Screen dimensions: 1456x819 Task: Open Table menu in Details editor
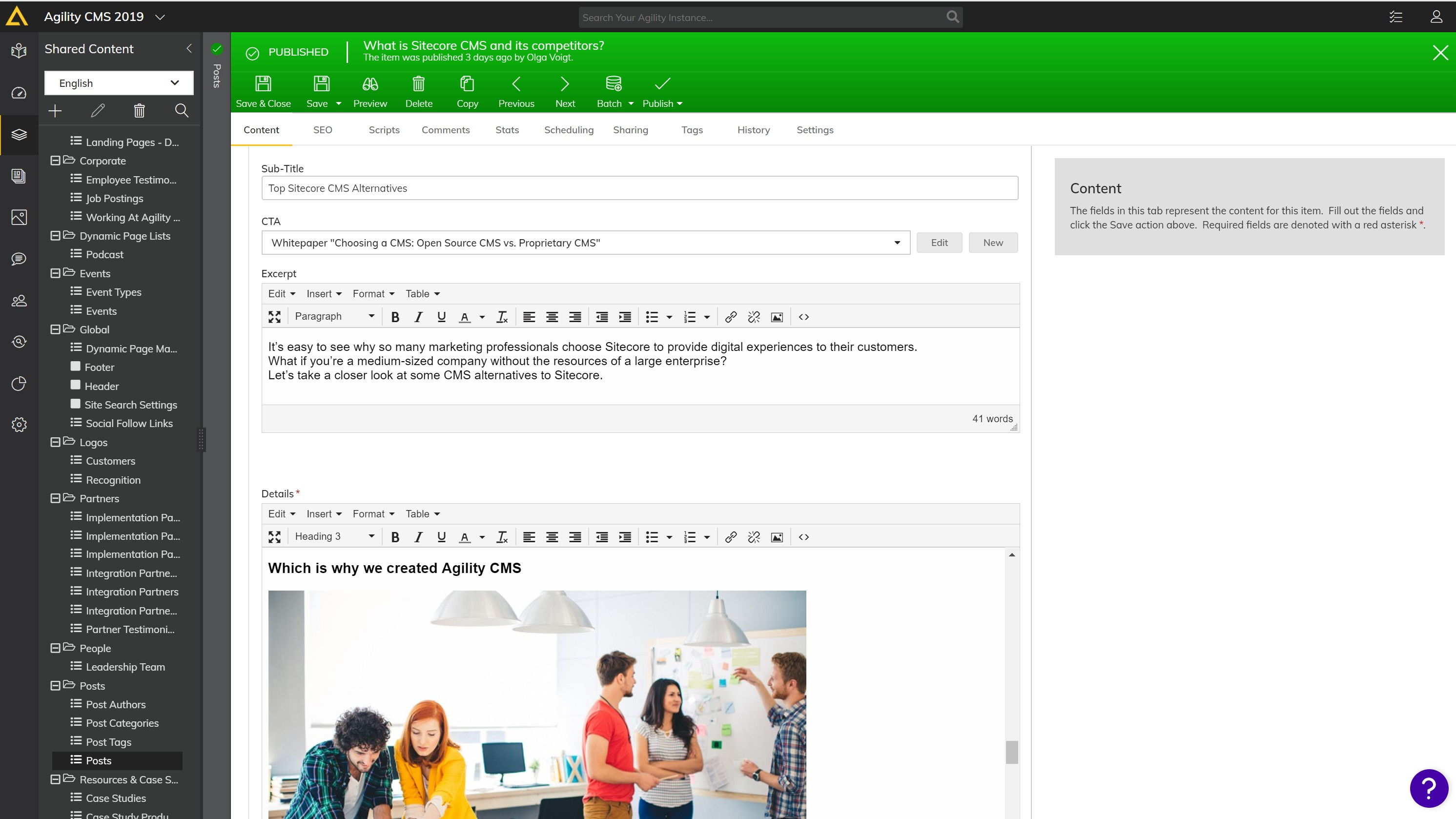pyautogui.click(x=423, y=514)
